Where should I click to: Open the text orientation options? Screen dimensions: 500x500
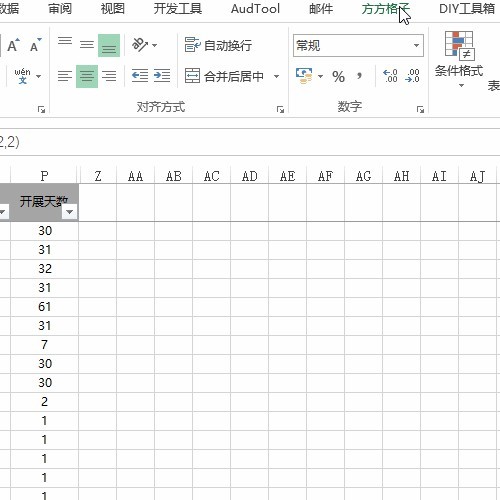(x=144, y=45)
